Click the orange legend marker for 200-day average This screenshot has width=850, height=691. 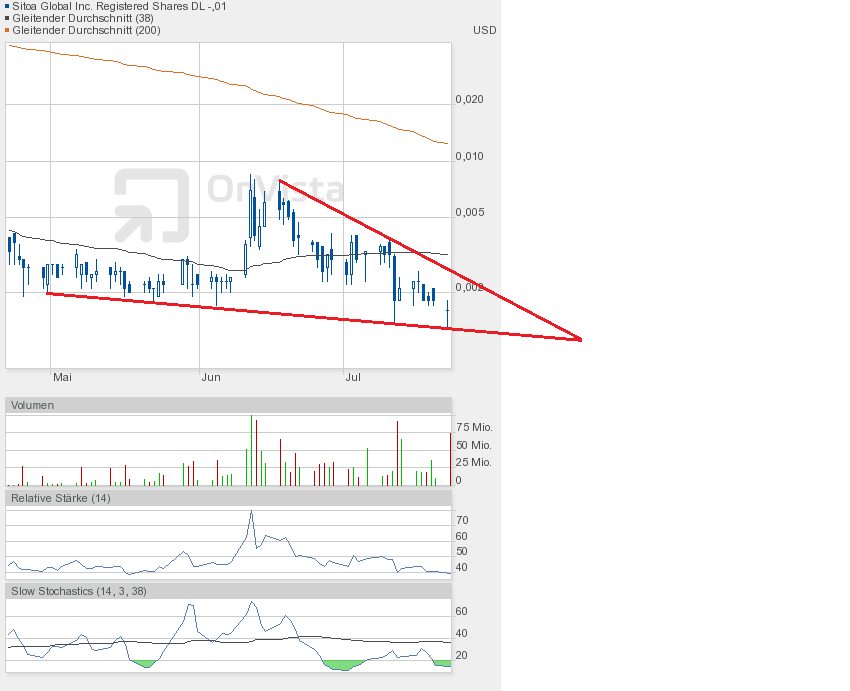[7, 30]
